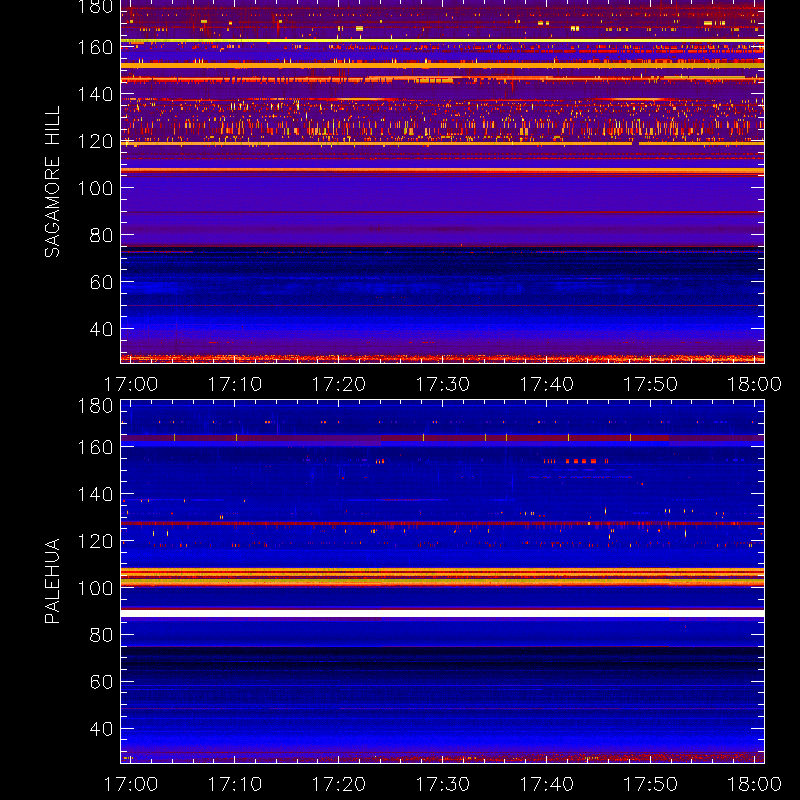Viewport: 800px width, 800px height.
Task: Pick 17:00 time label under Palehua plot
Action: (x=131, y=784)
